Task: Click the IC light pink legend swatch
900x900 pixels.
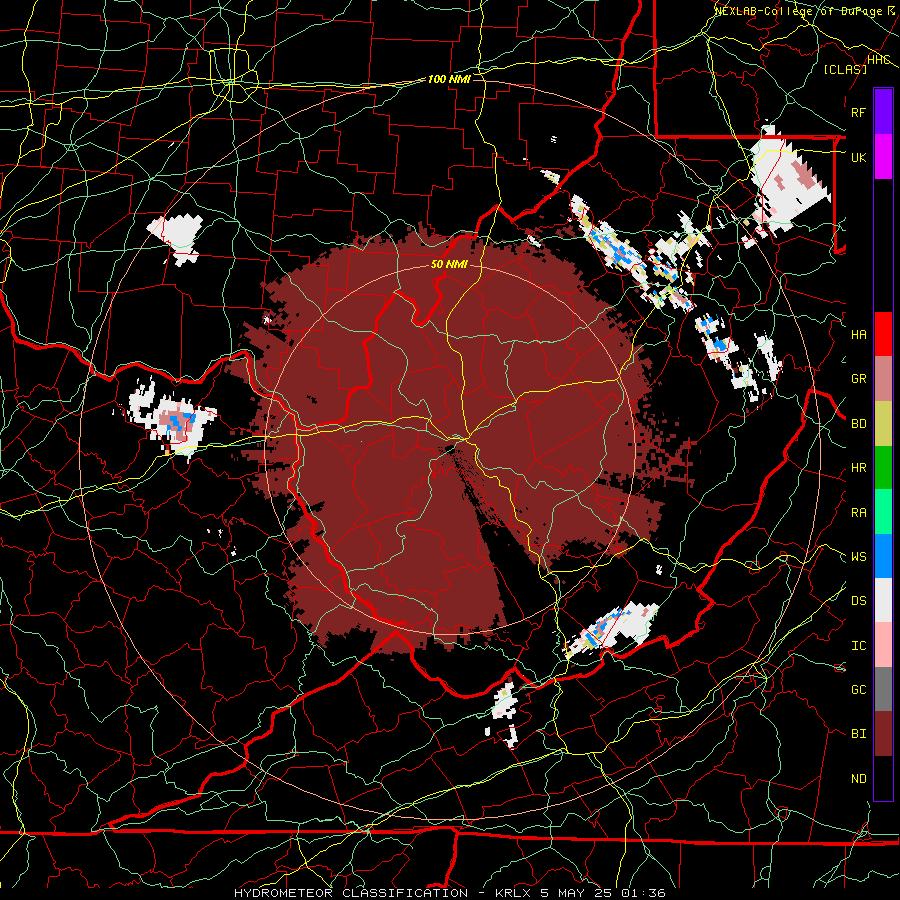Action: point(883,645)
